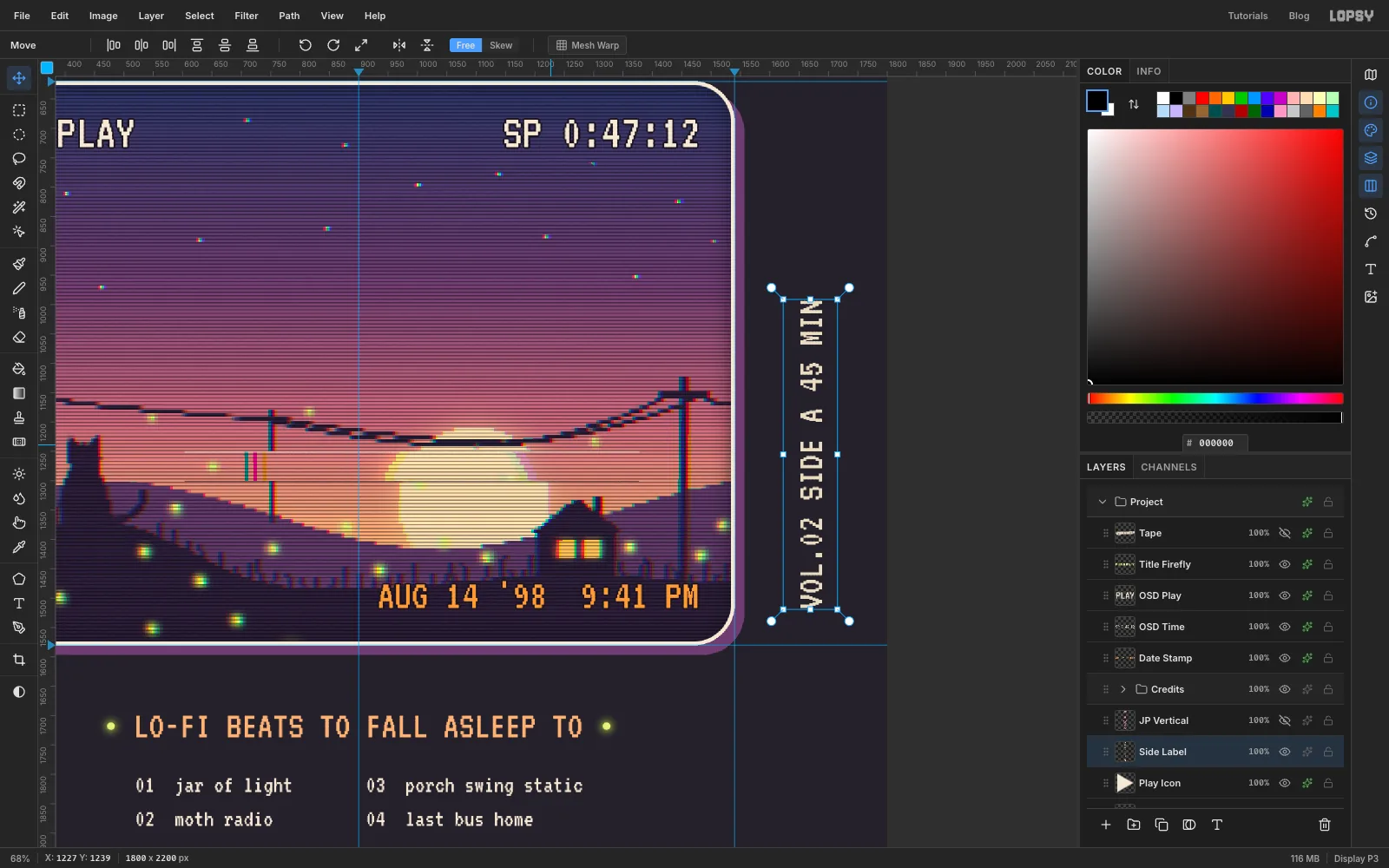Select the Move tool in toolbox
This screenshot has height=868, width=1389.
[x=19, y=78]
